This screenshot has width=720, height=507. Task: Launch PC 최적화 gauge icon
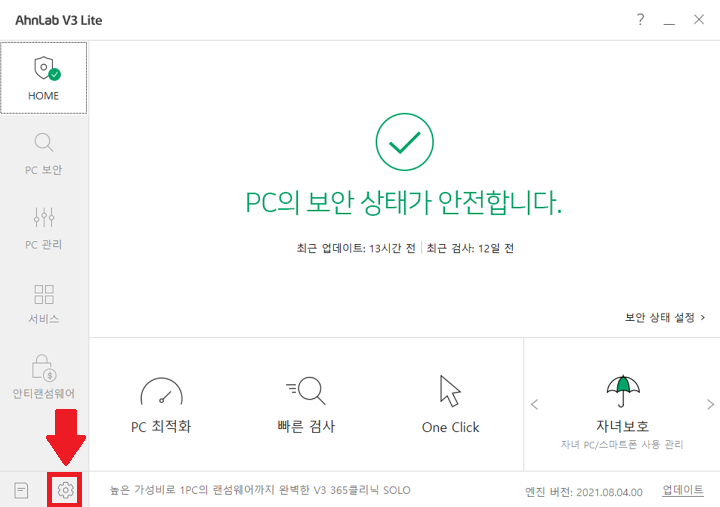click(x=161, y=405)
